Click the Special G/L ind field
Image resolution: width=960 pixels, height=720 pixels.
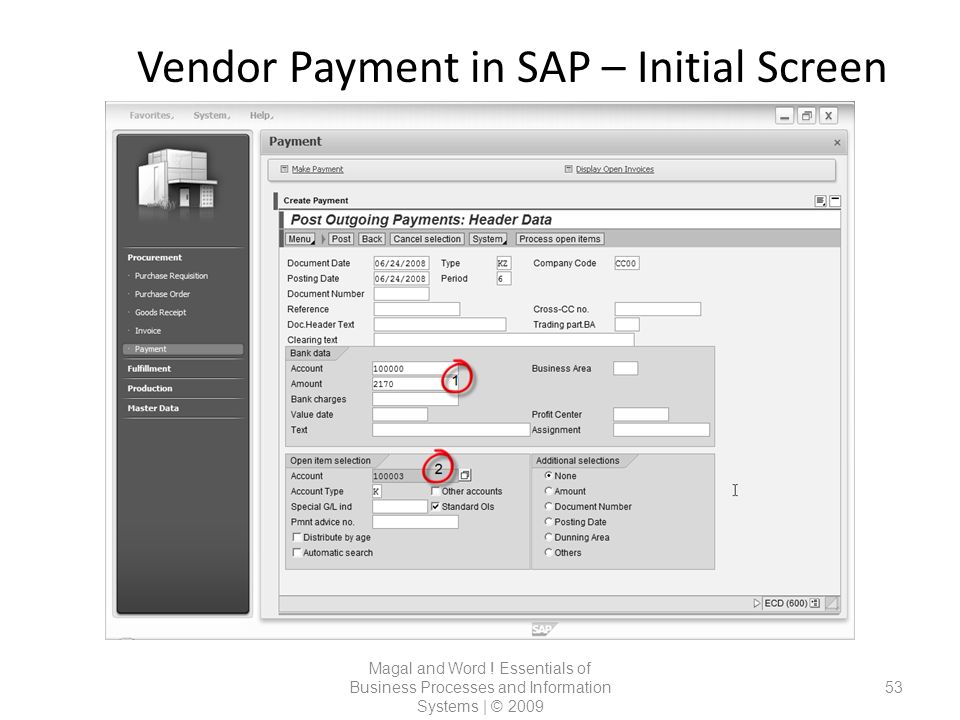click(400, 506)
